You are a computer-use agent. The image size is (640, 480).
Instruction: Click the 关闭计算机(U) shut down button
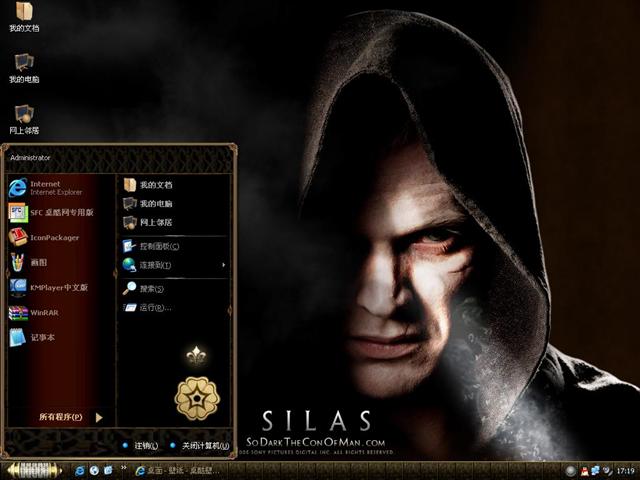(200, 446)
